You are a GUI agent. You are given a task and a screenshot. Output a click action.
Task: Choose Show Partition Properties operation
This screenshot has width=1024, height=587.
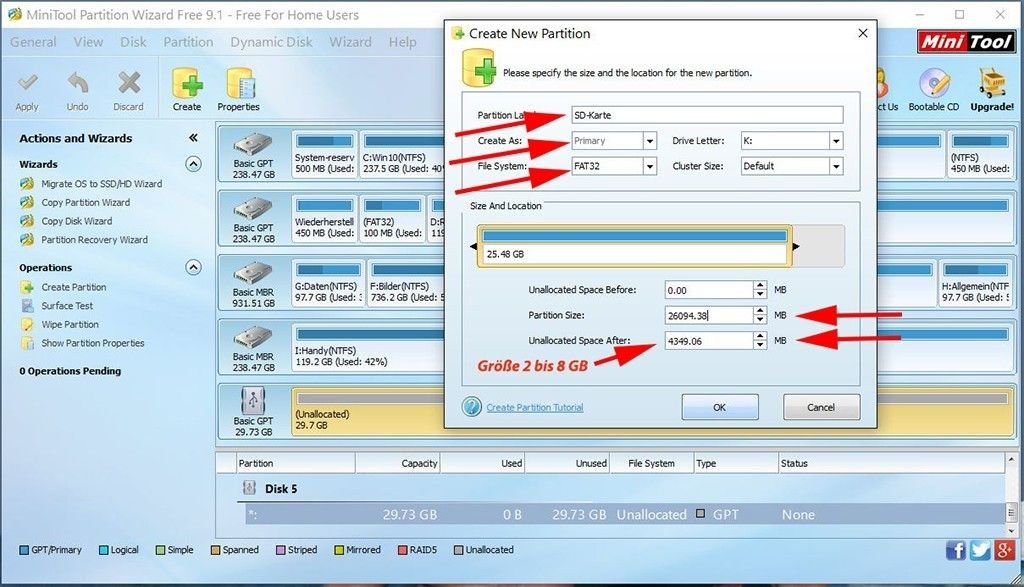point(93,343)
